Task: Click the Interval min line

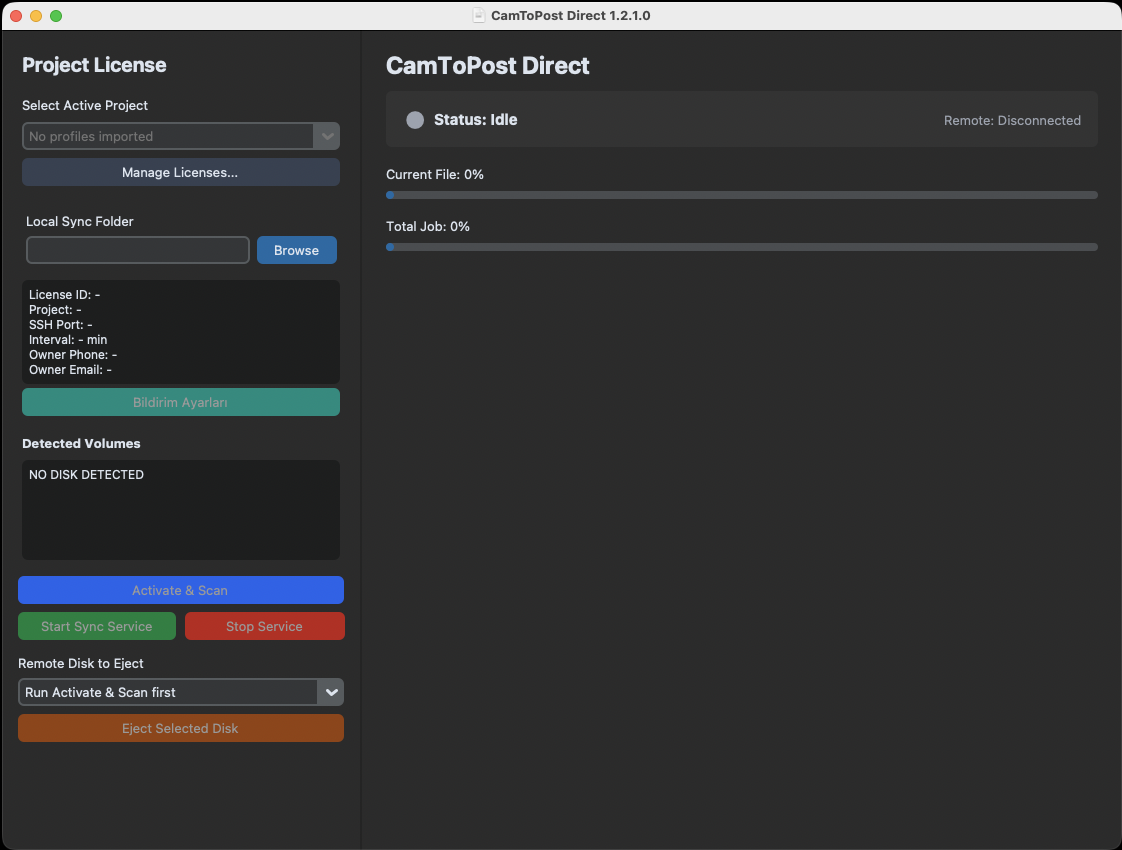Action: tap(68, 340)
